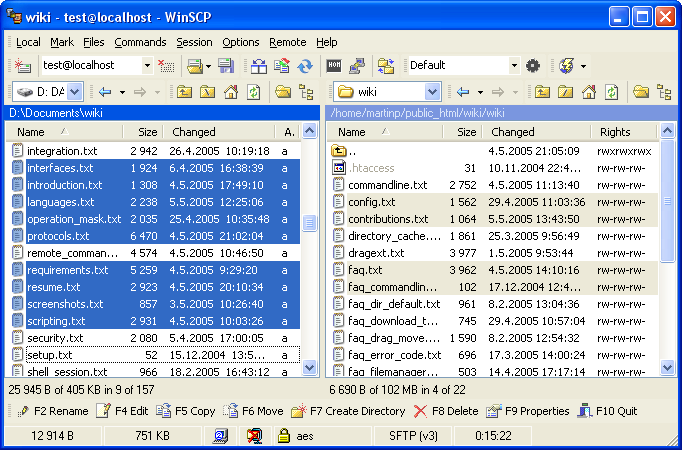Viewport: 682px width, 450px height.
Task: Click F10 Quit button
Action: click(x=608, y=411)
